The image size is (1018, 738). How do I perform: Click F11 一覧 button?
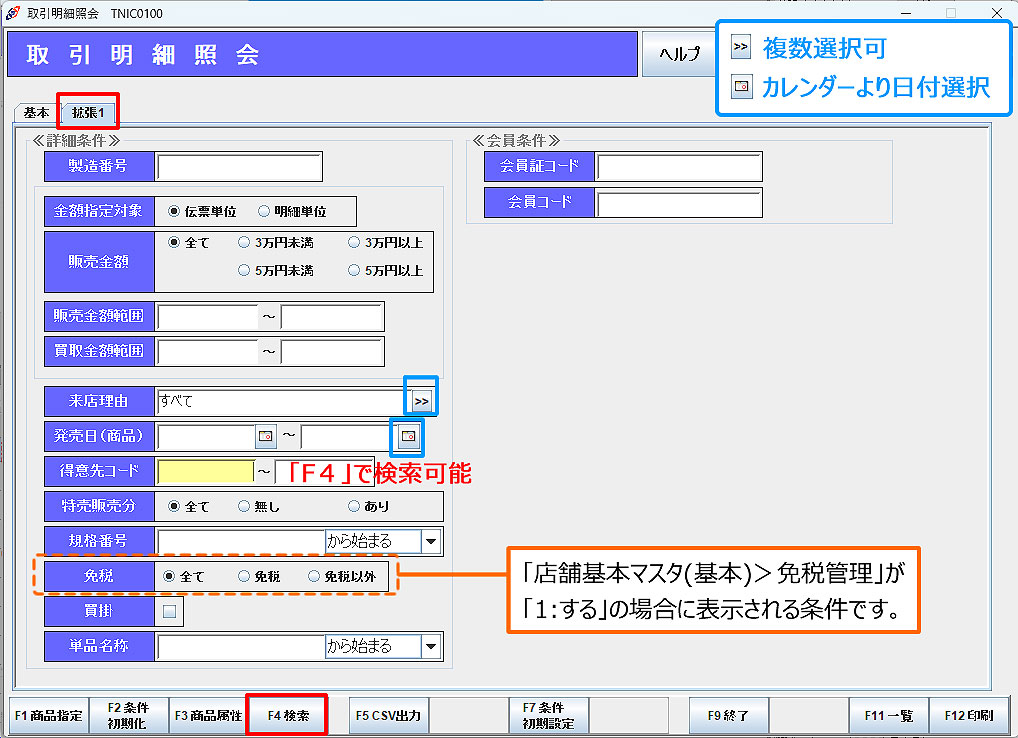[x=888, y=715]
